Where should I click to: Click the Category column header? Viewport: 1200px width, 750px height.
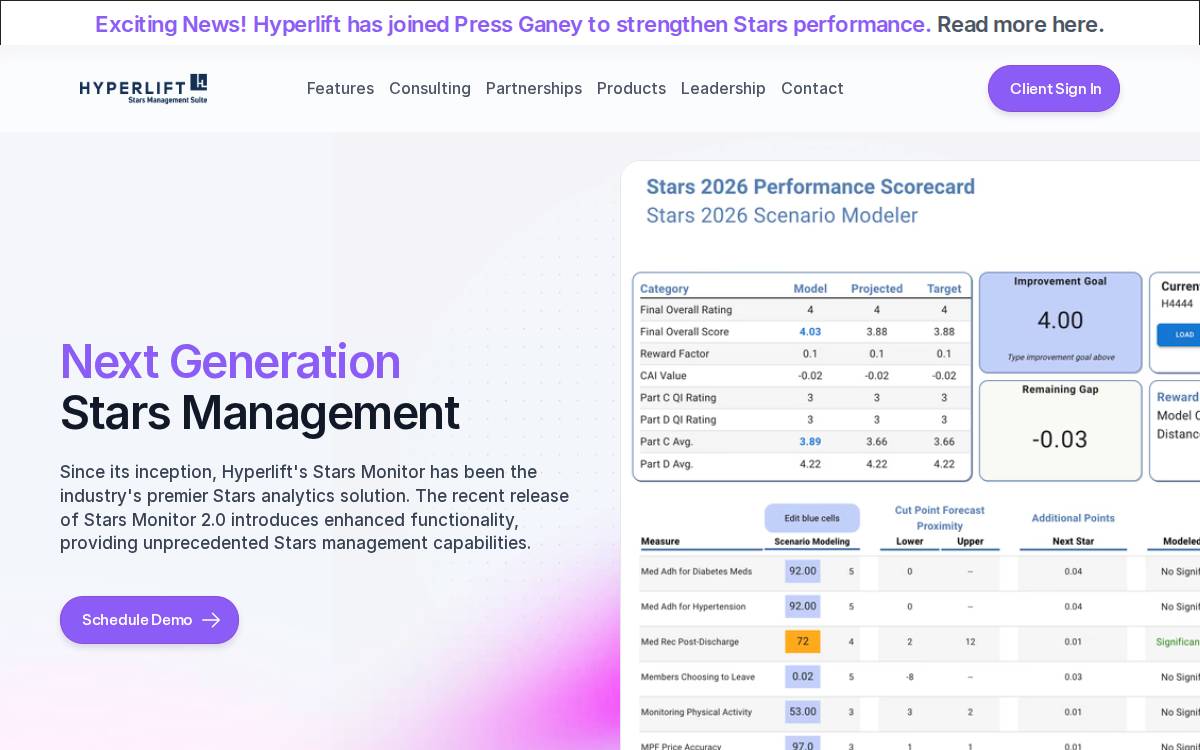665,288
